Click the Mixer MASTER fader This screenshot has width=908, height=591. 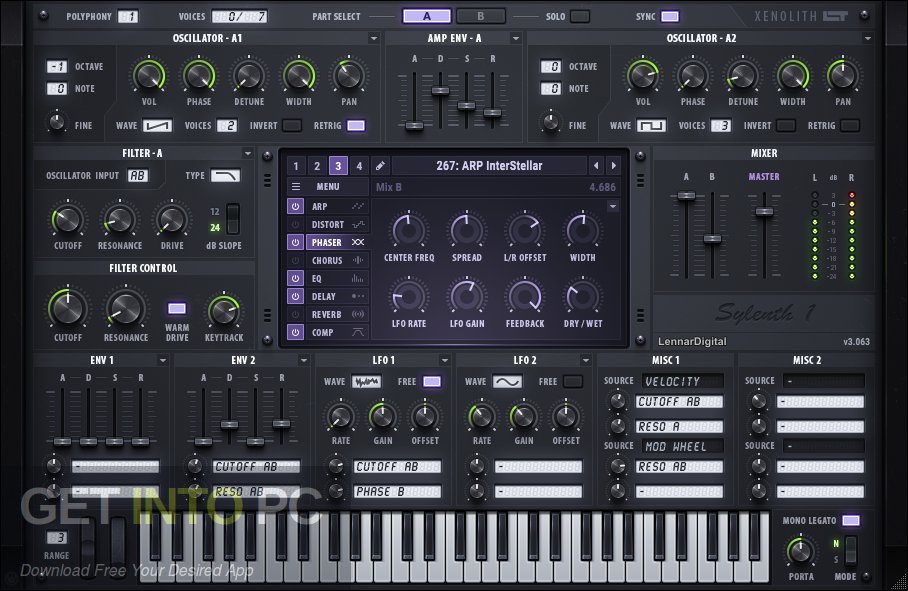tap(764, 211)
